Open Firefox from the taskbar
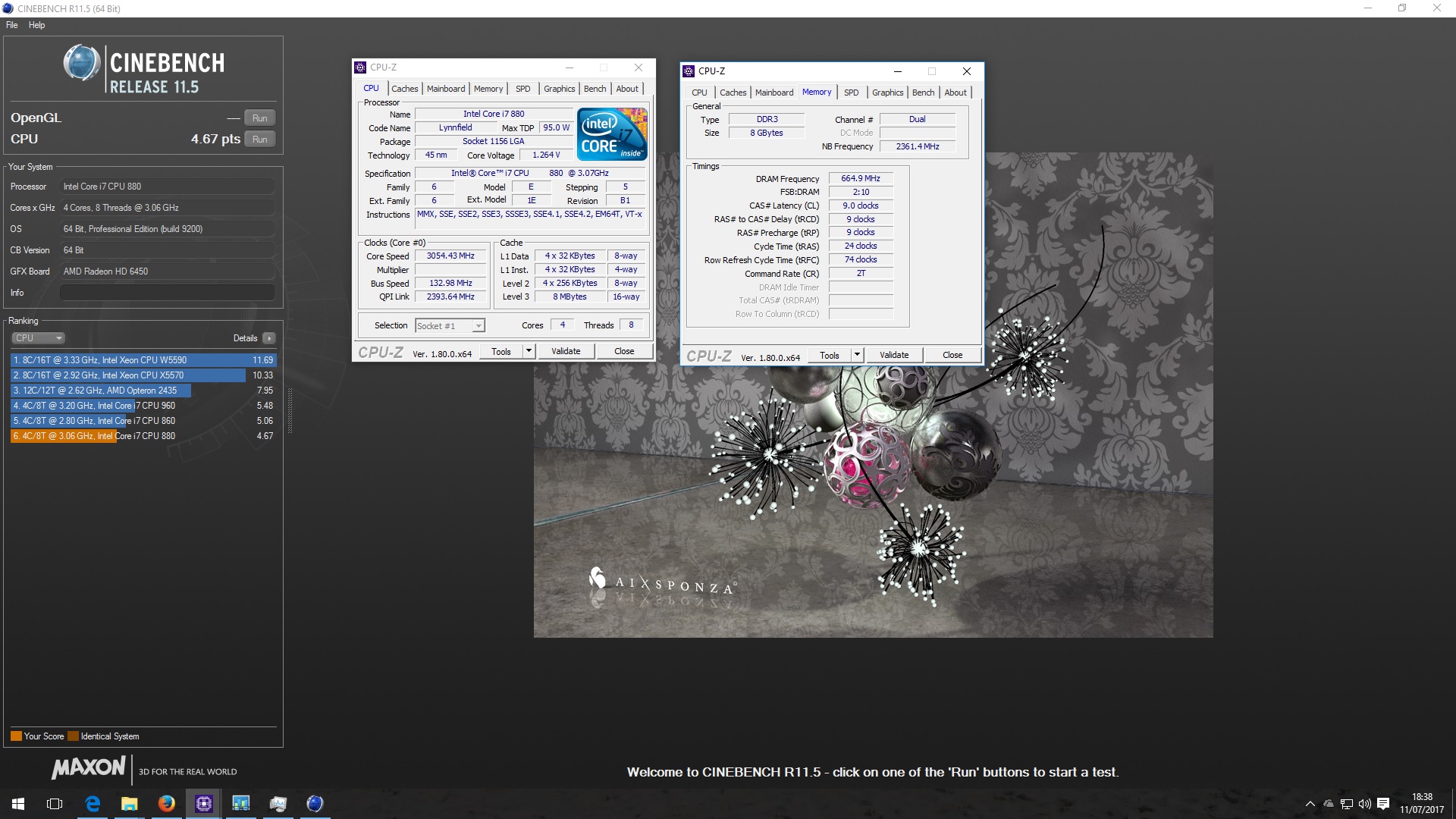The image size is (1456, 819). click(167, 804)
